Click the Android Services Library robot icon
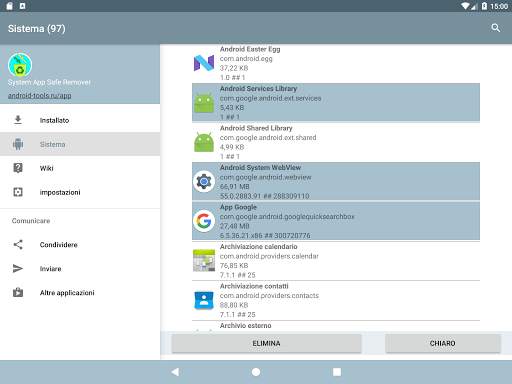 tap(204, 103)
